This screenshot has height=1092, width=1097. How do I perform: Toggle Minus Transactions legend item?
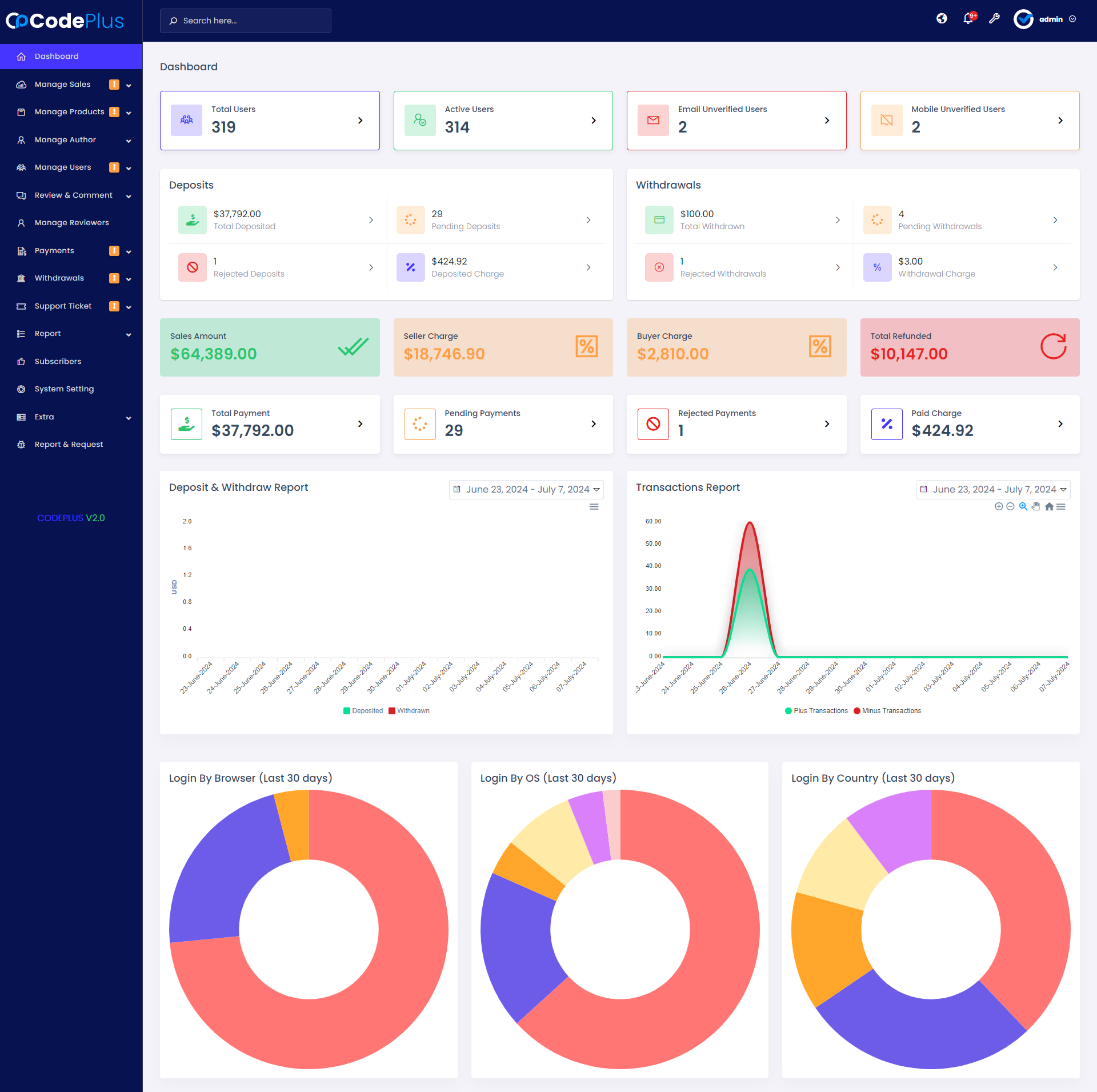(x=887, y=711)
